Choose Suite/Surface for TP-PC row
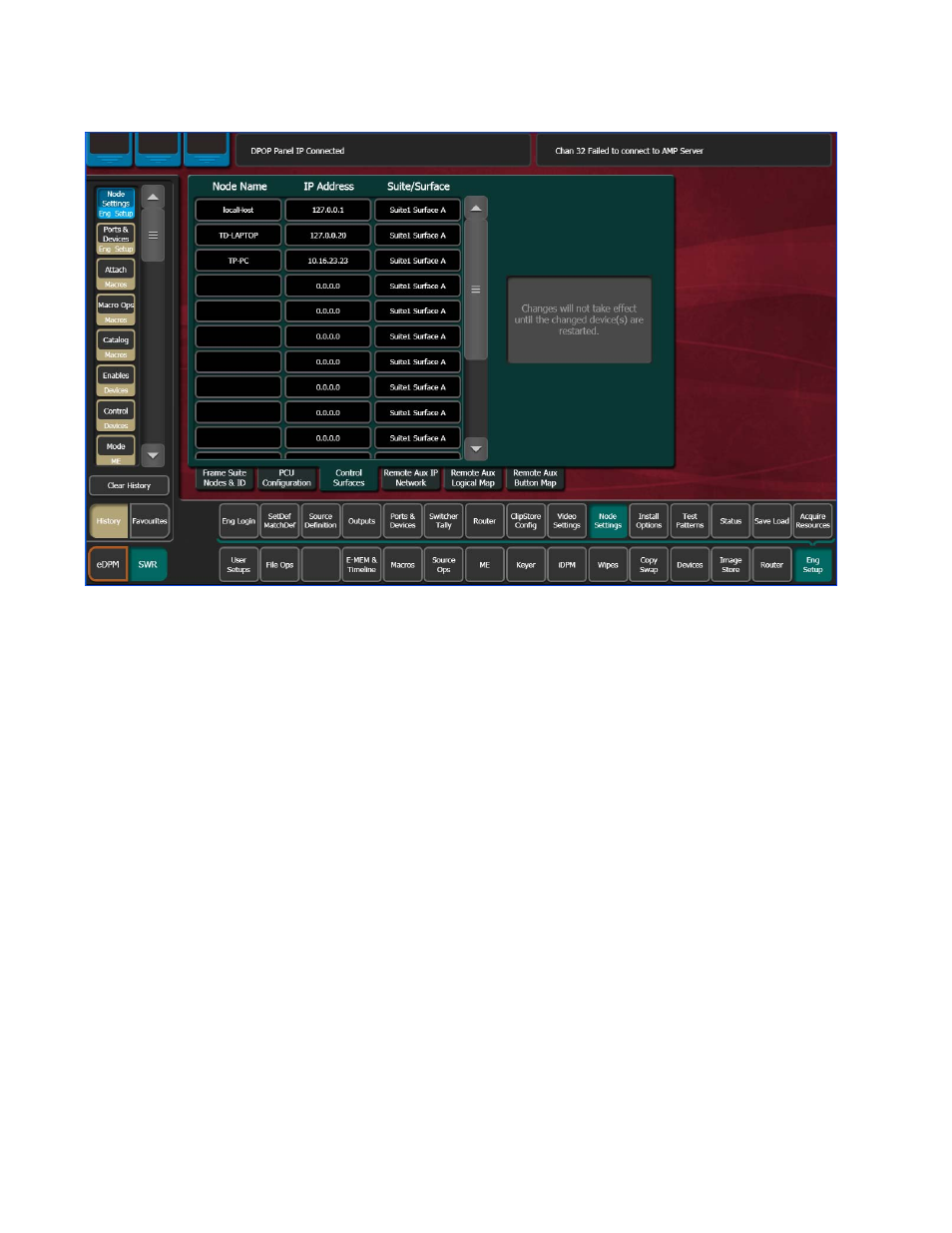Image resolution: width=952 pixels, height=1233 pixels. click(x=417, y=261)
